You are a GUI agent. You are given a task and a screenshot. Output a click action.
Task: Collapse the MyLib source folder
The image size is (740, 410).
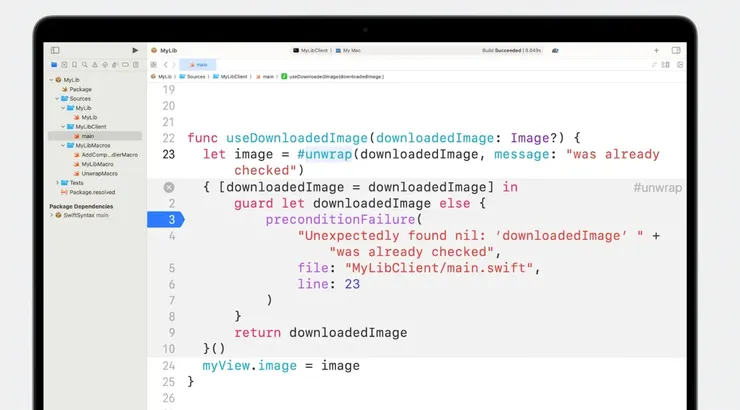point(63,108)
